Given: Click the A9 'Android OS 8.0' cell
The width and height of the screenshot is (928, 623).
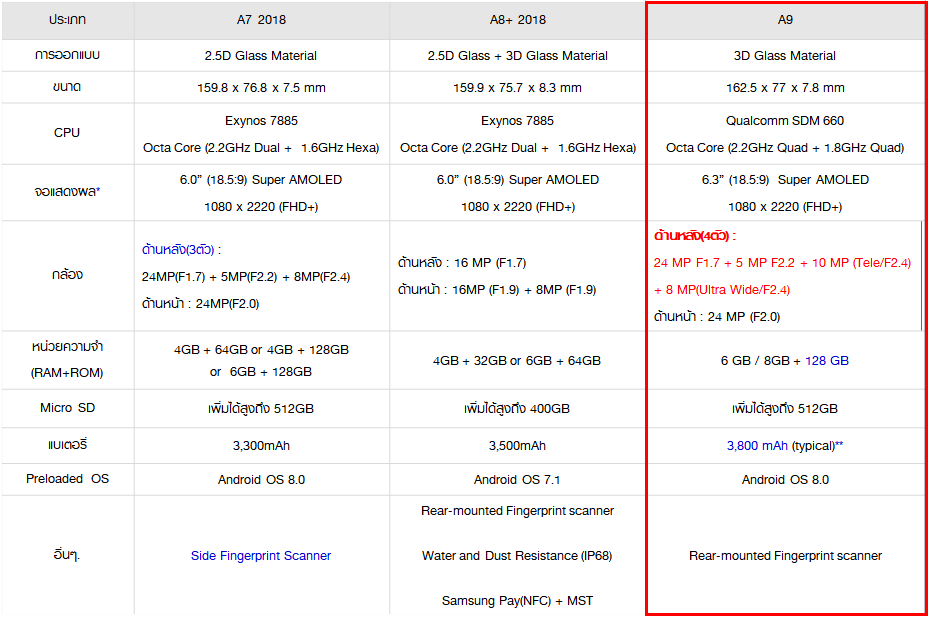Looking at the screenshot, I should [x=785, y=480].
